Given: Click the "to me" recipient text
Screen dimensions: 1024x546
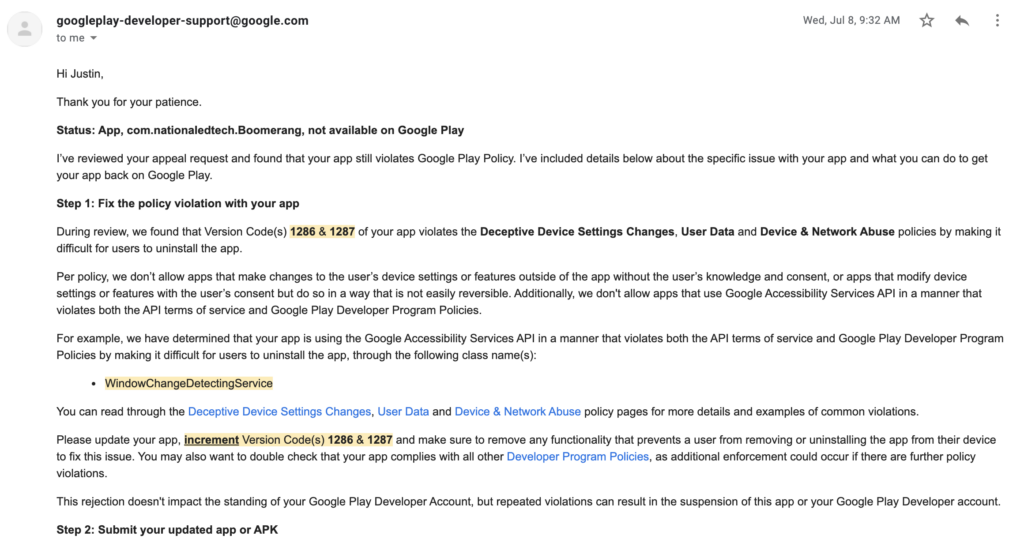Looking at the screenshot, I should 70,39.
